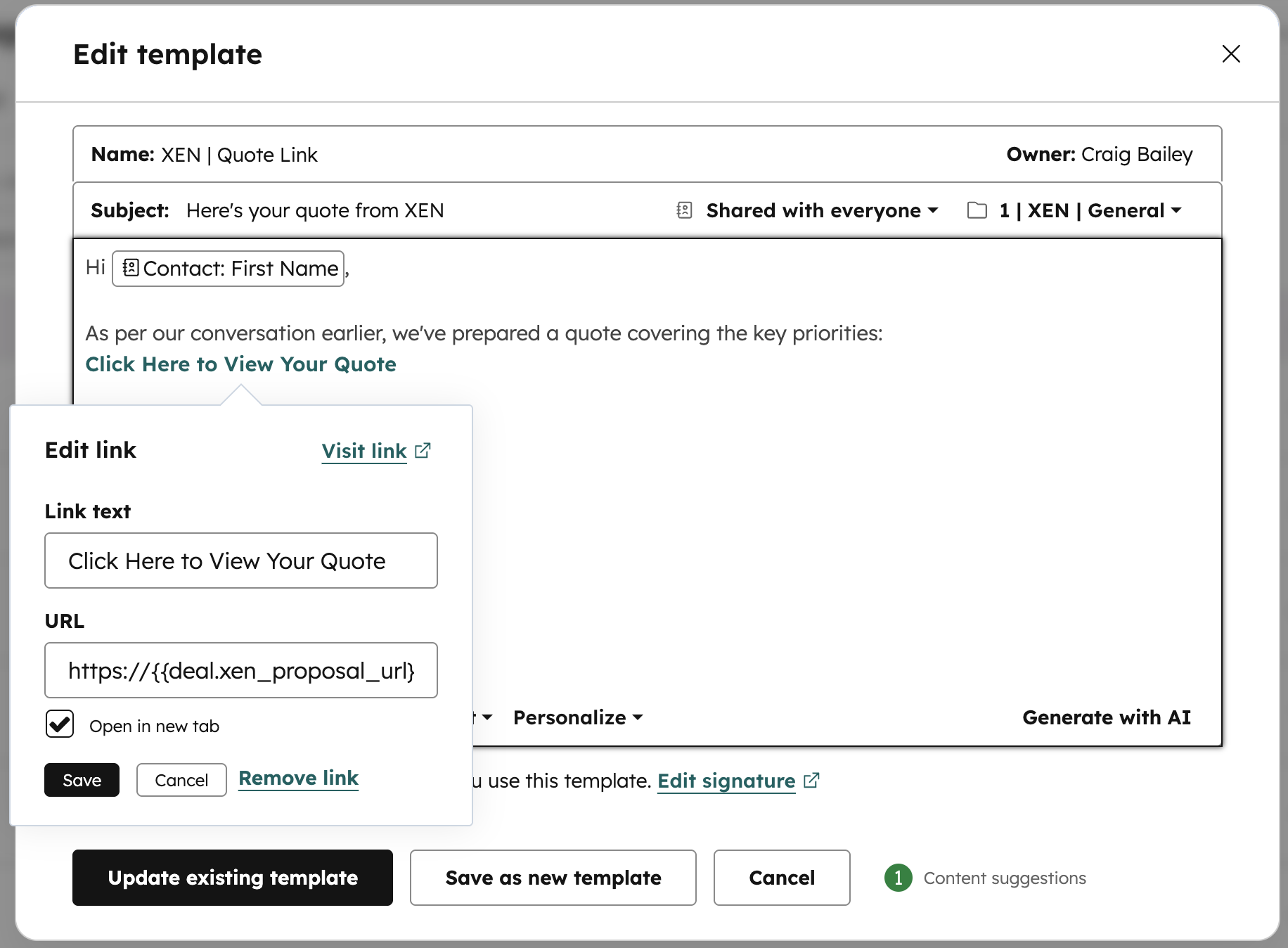Select the Contact: First Name token
Viewport: 1288px width, 948px height.
click(x=228, y=269)
